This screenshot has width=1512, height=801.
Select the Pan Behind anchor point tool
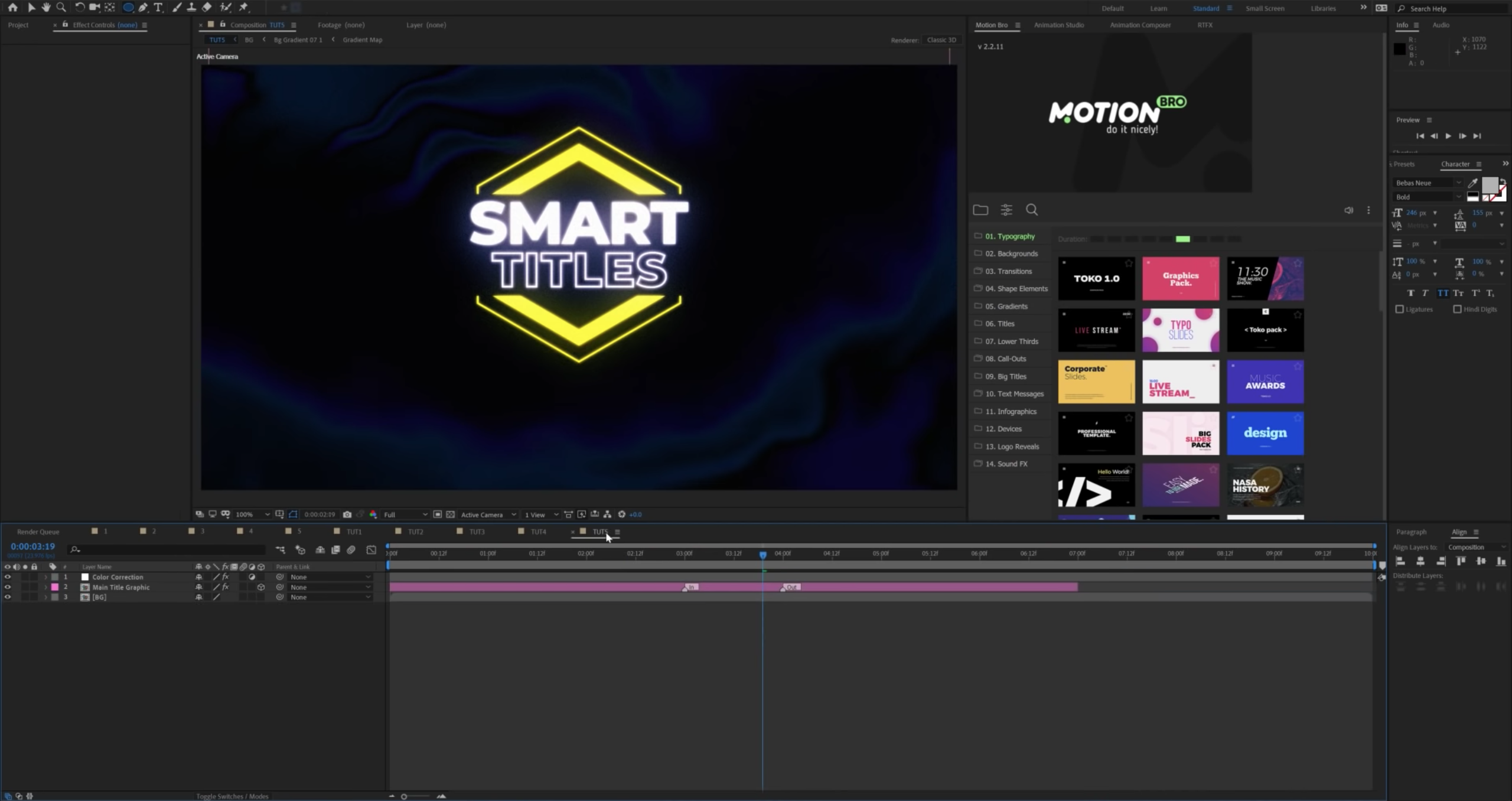(x=110, y=8)
